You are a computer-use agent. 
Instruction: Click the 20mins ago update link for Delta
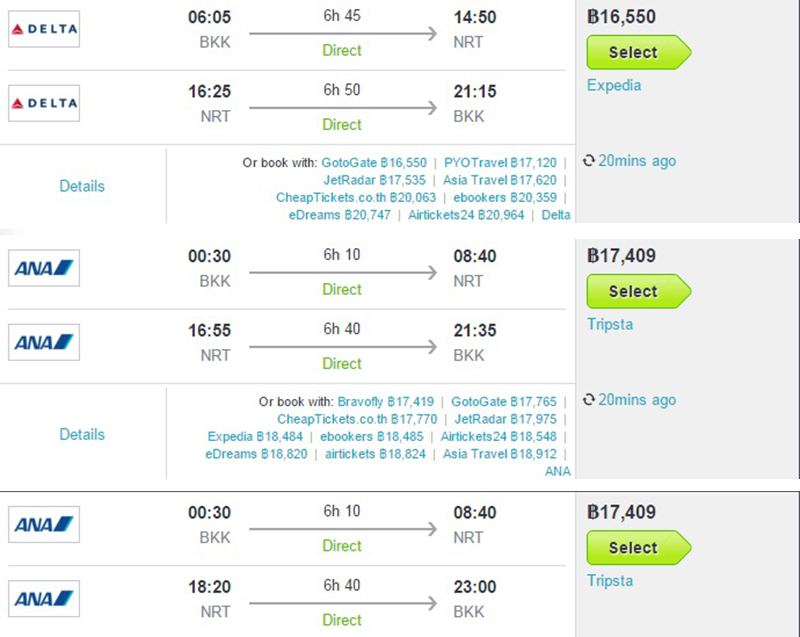click(637, 161)
